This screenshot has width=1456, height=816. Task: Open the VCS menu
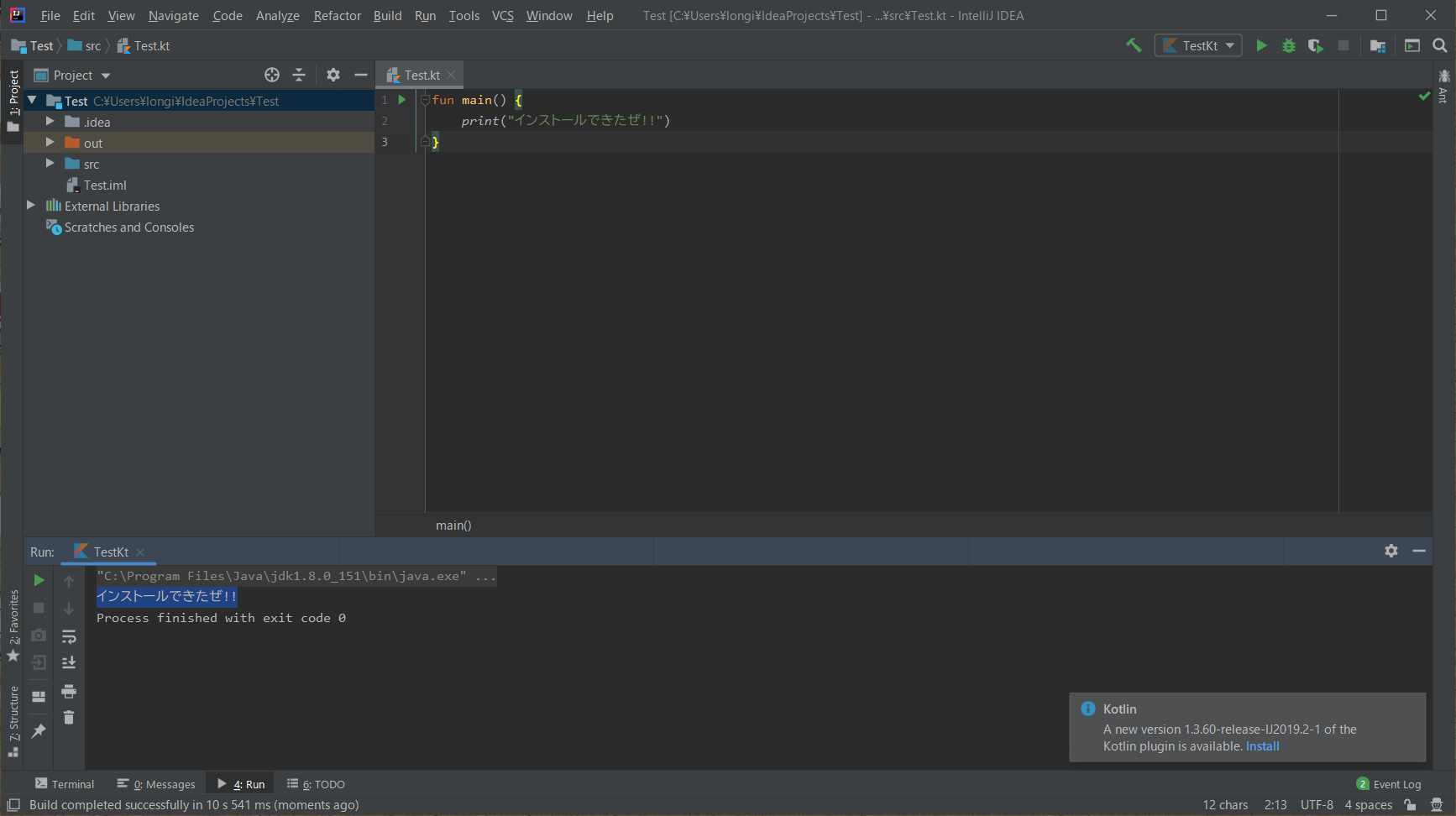(x=502, y=16)
